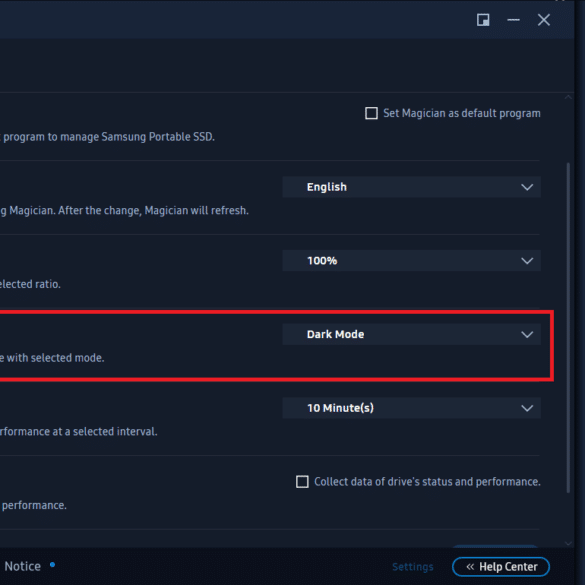
Task: Click the double-chevron icon on Help Center
Action: click(470, 567)
